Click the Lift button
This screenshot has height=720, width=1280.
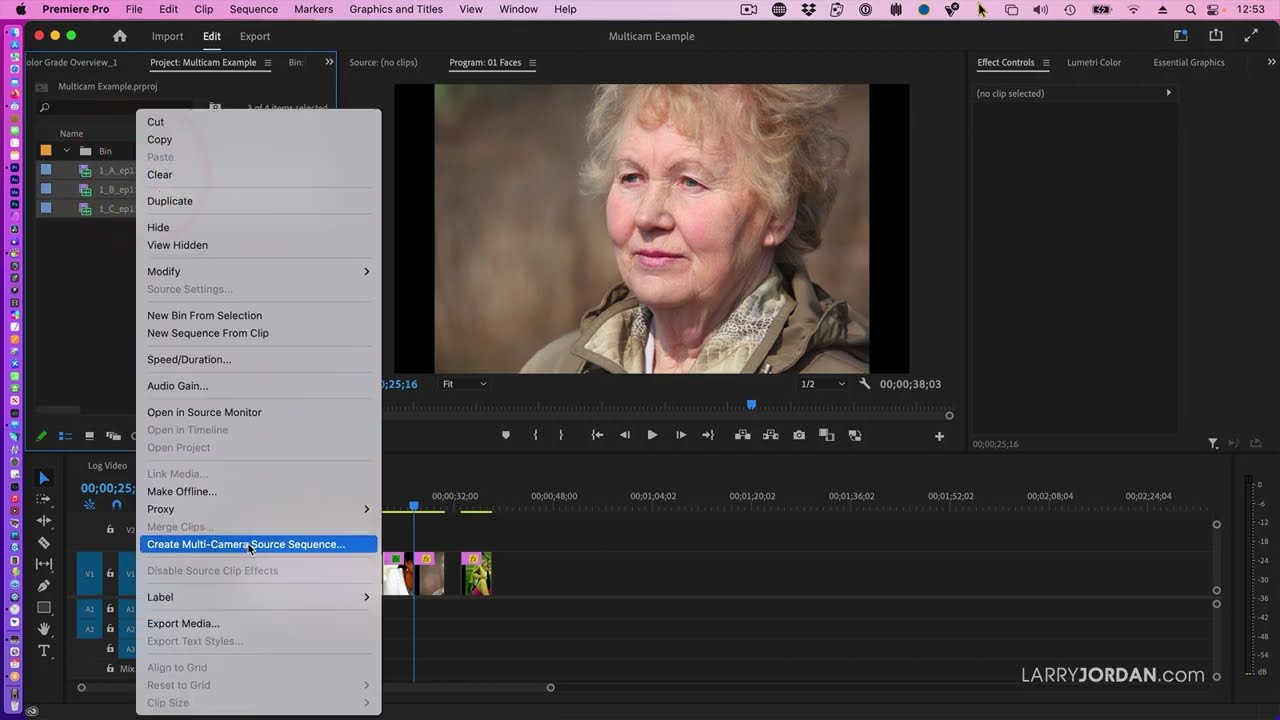click(742, 435)
